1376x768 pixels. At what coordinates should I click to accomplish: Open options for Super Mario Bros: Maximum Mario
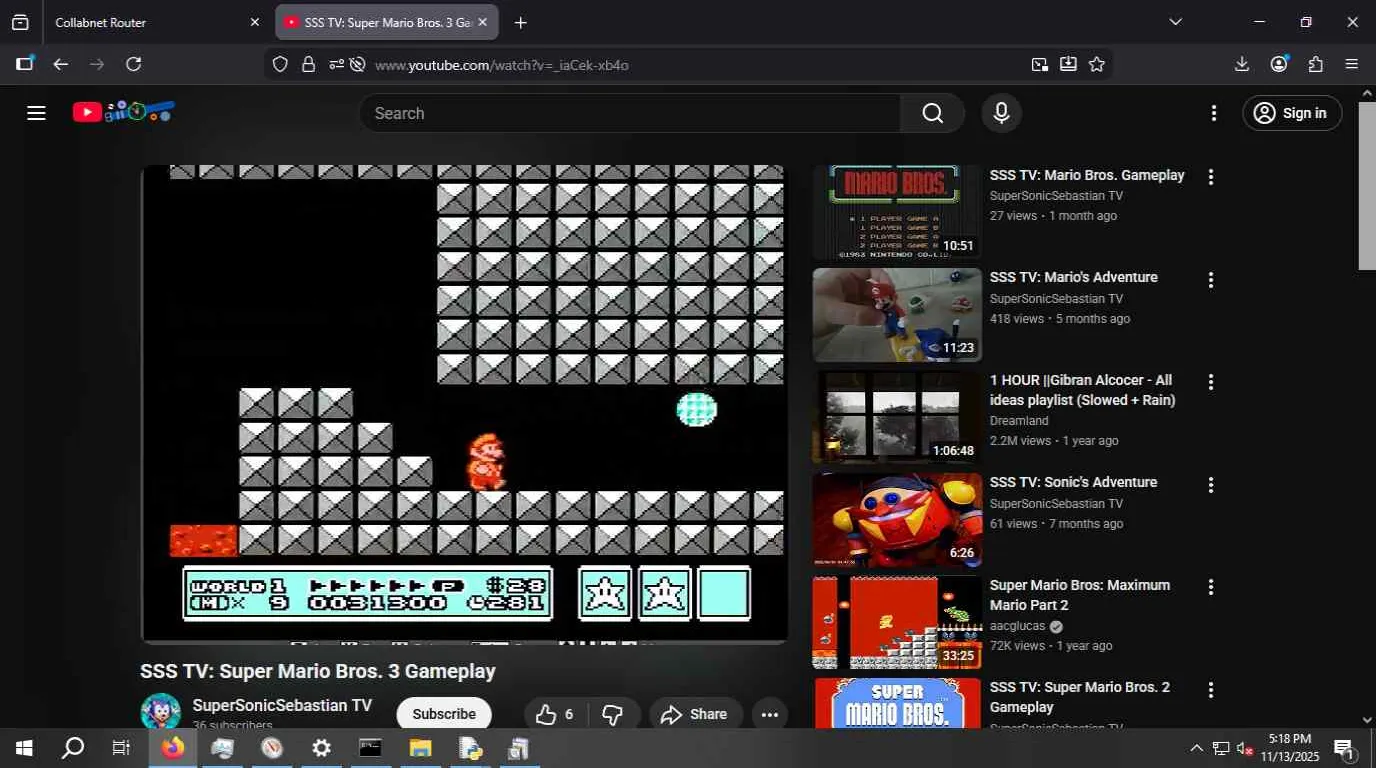(x=1211, y=587)
